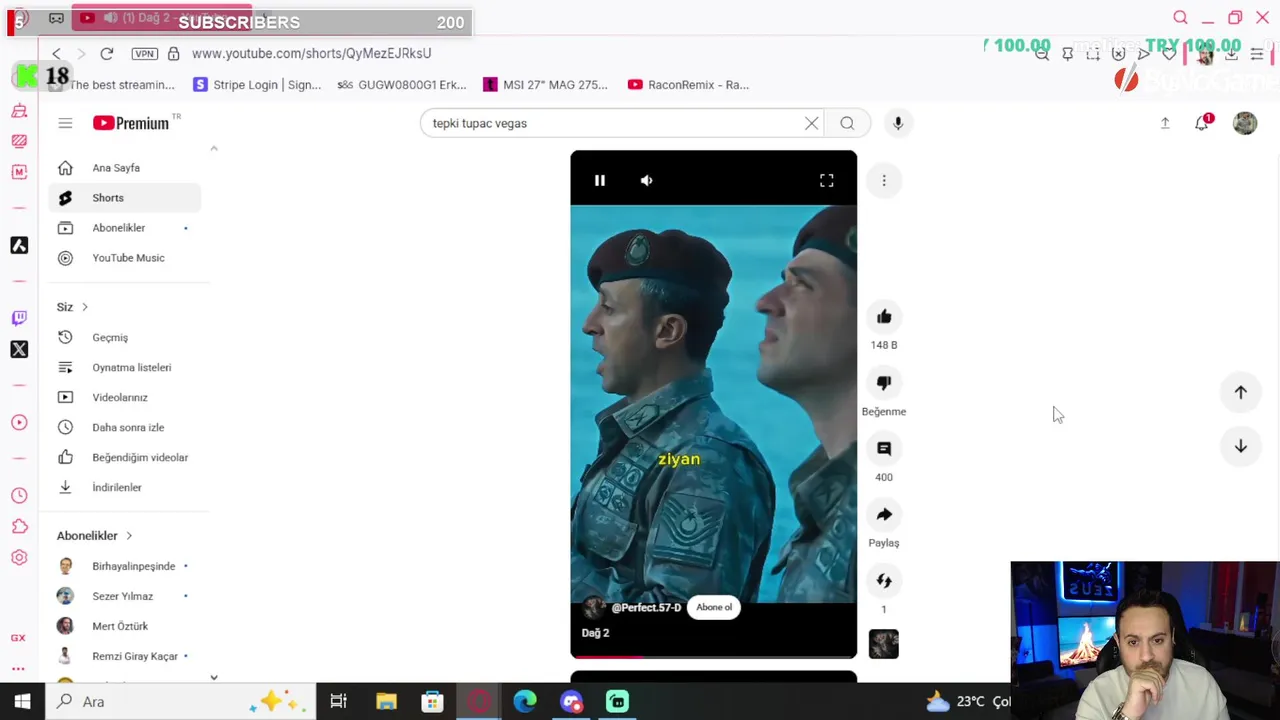
Task: Open Geçmiş history
Action: coord(125,338)
